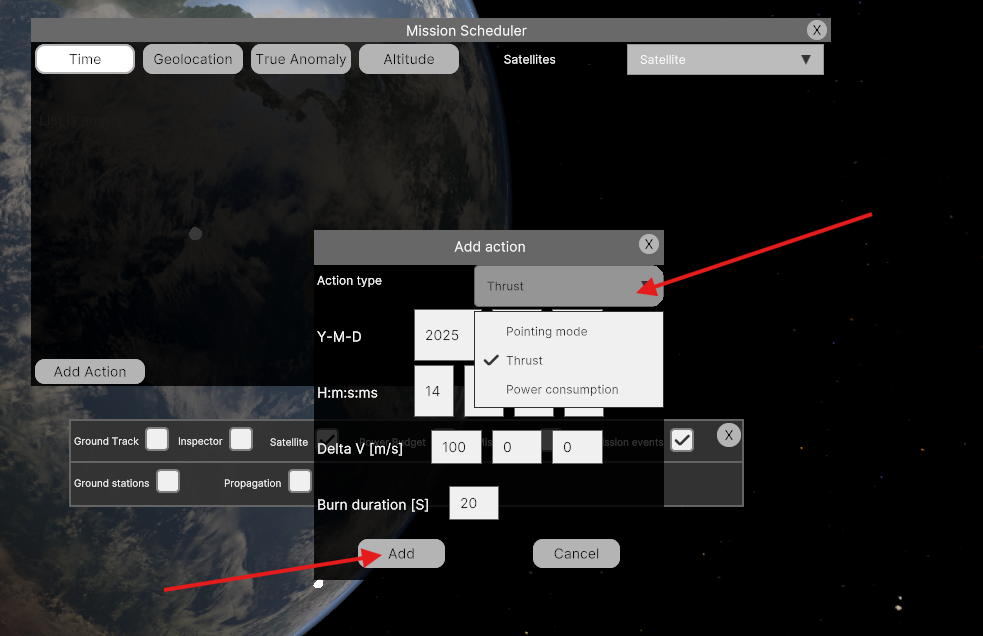The height and width of the screenshot is (636, 983).
Task: Click the Action type dropdown showing Thrust
Action: coord(567,286)
